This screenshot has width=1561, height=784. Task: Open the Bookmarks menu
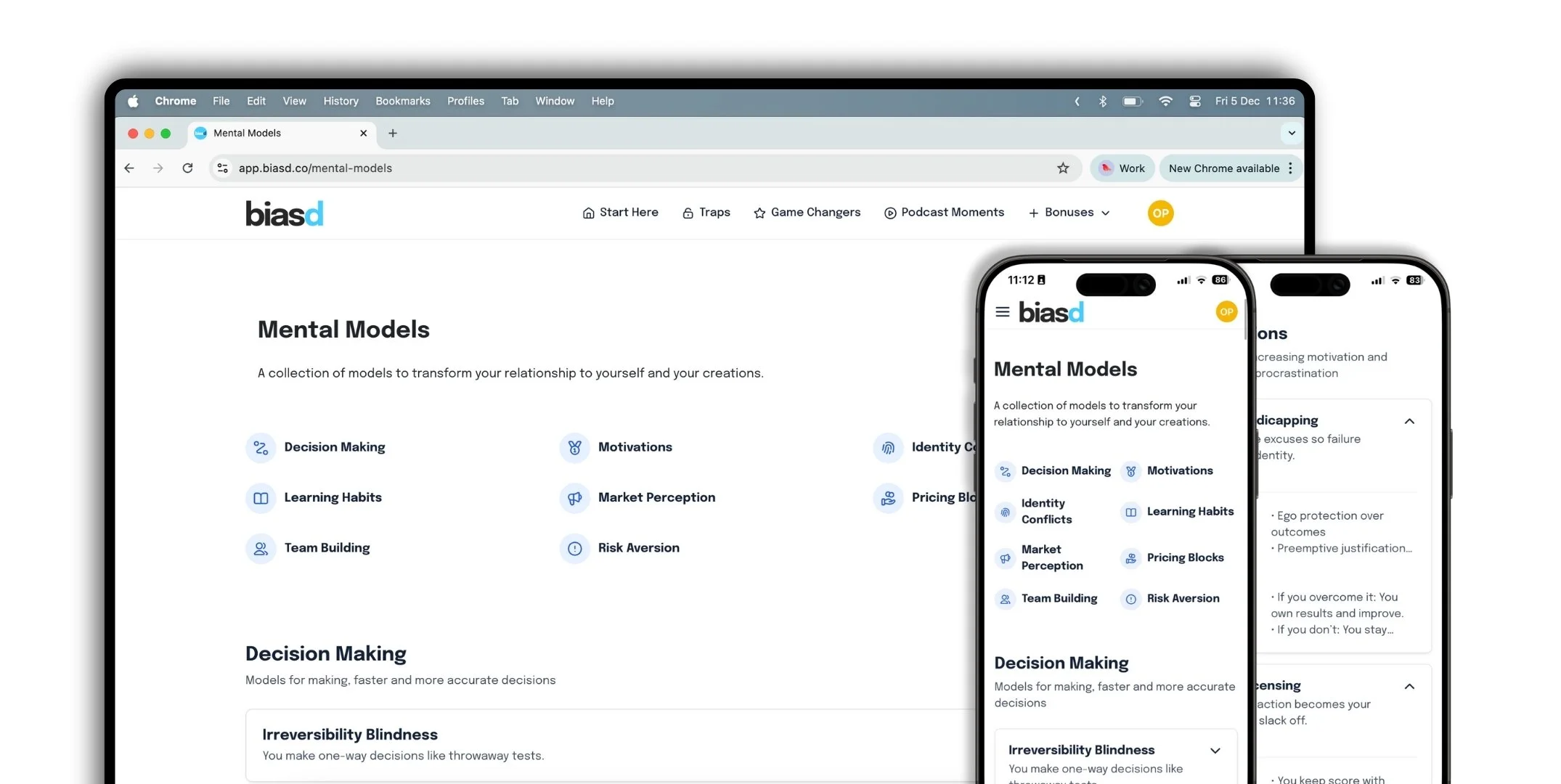(x=402, y=102)
